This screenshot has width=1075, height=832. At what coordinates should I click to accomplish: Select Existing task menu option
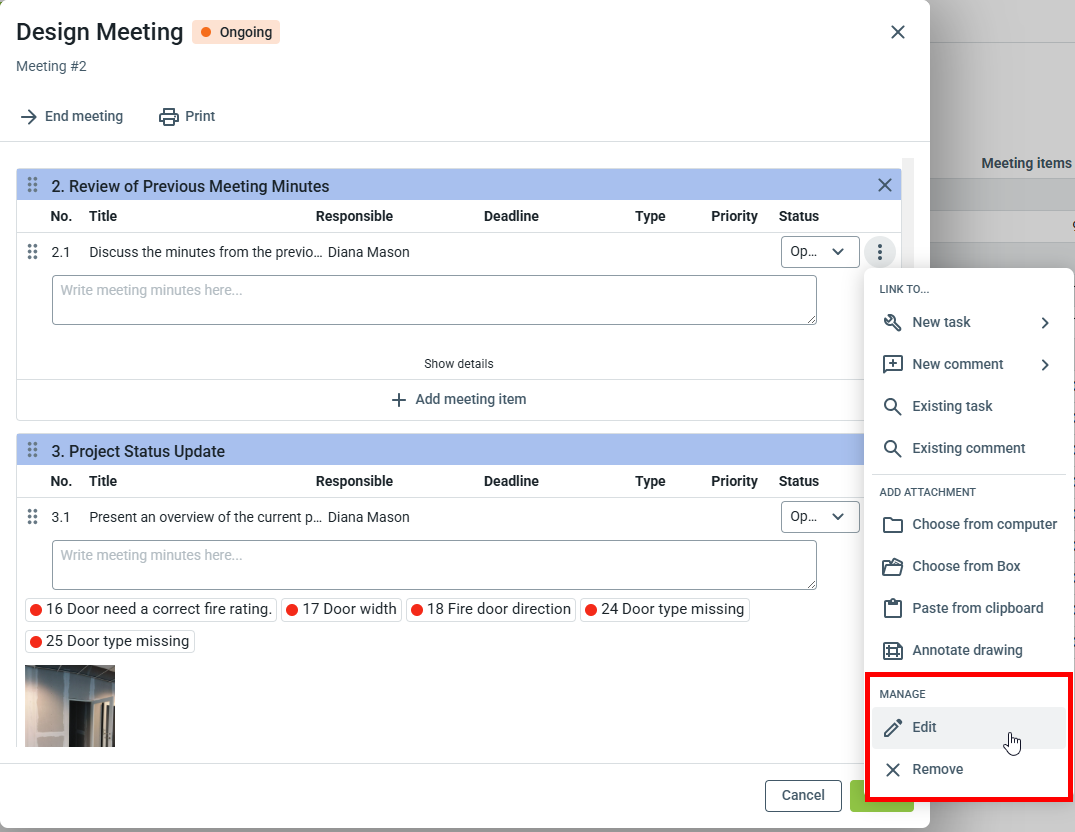(x=951, y=407)
